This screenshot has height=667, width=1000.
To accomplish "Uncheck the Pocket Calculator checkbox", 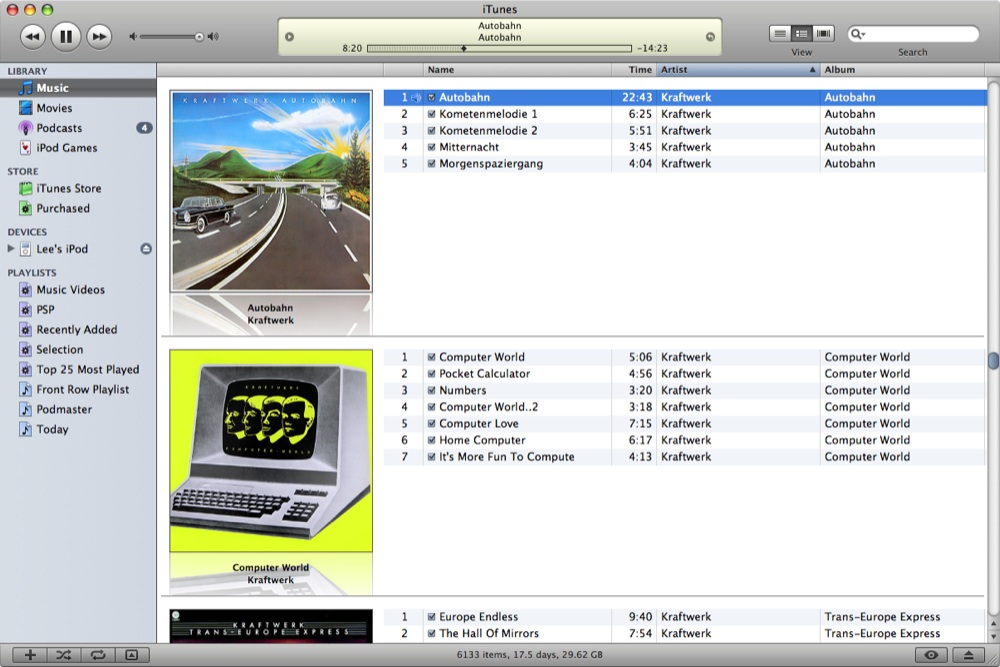I will click(431, 374).
